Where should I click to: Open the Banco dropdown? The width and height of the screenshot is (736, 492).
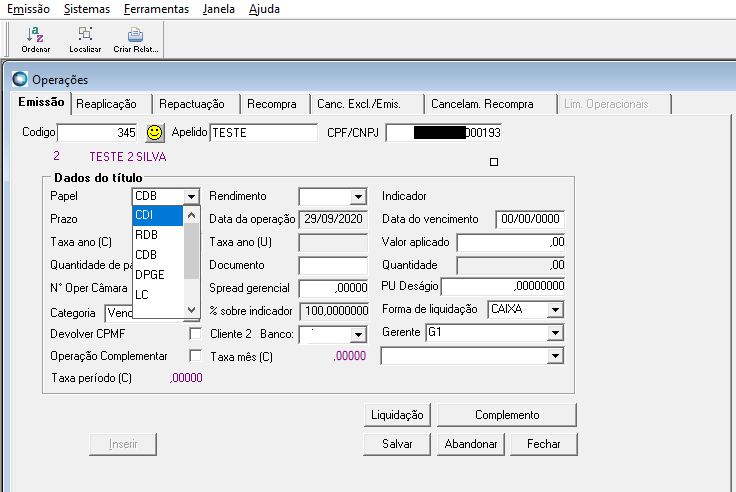(358, 335)
